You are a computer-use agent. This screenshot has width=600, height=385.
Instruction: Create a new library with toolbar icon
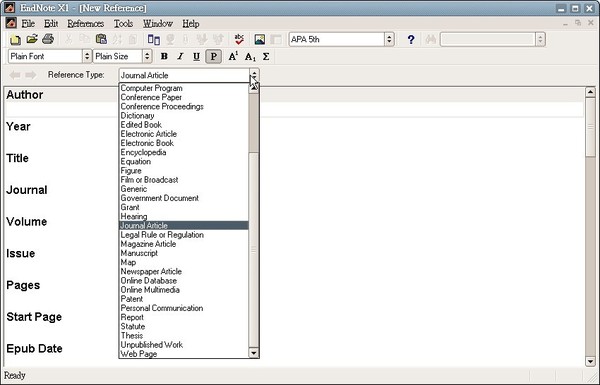coord(15,39)
